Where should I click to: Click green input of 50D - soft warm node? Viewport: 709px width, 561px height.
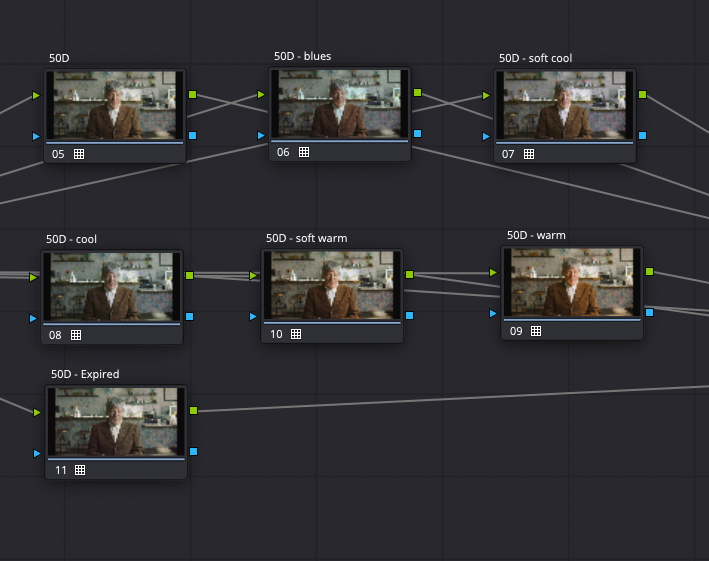tap(254, 275)
